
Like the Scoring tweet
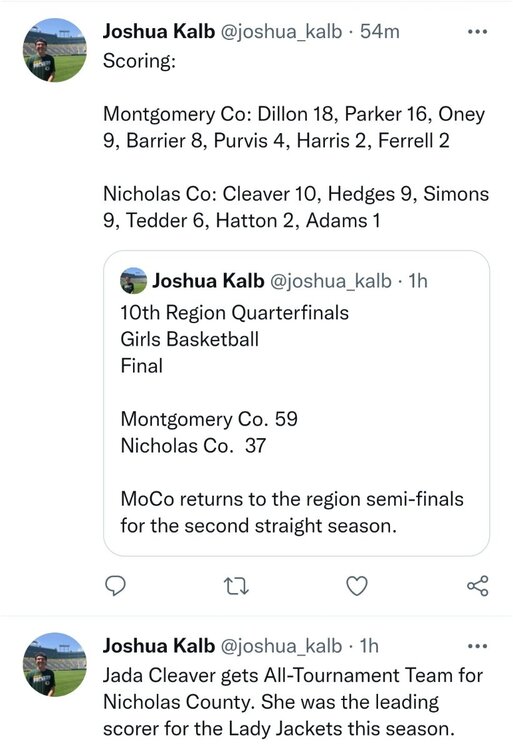[357, 586]
